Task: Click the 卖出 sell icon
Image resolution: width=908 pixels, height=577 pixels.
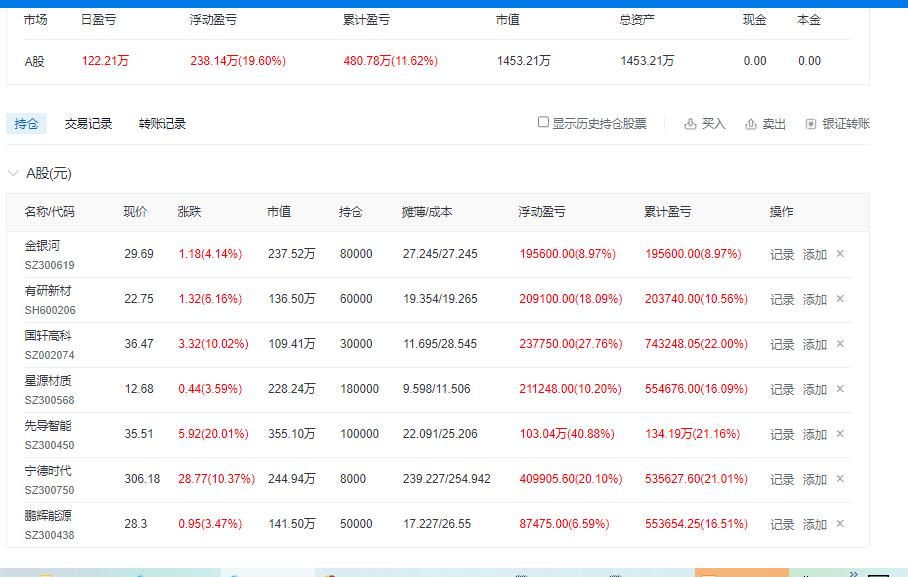Action: [x=750, y=124]
